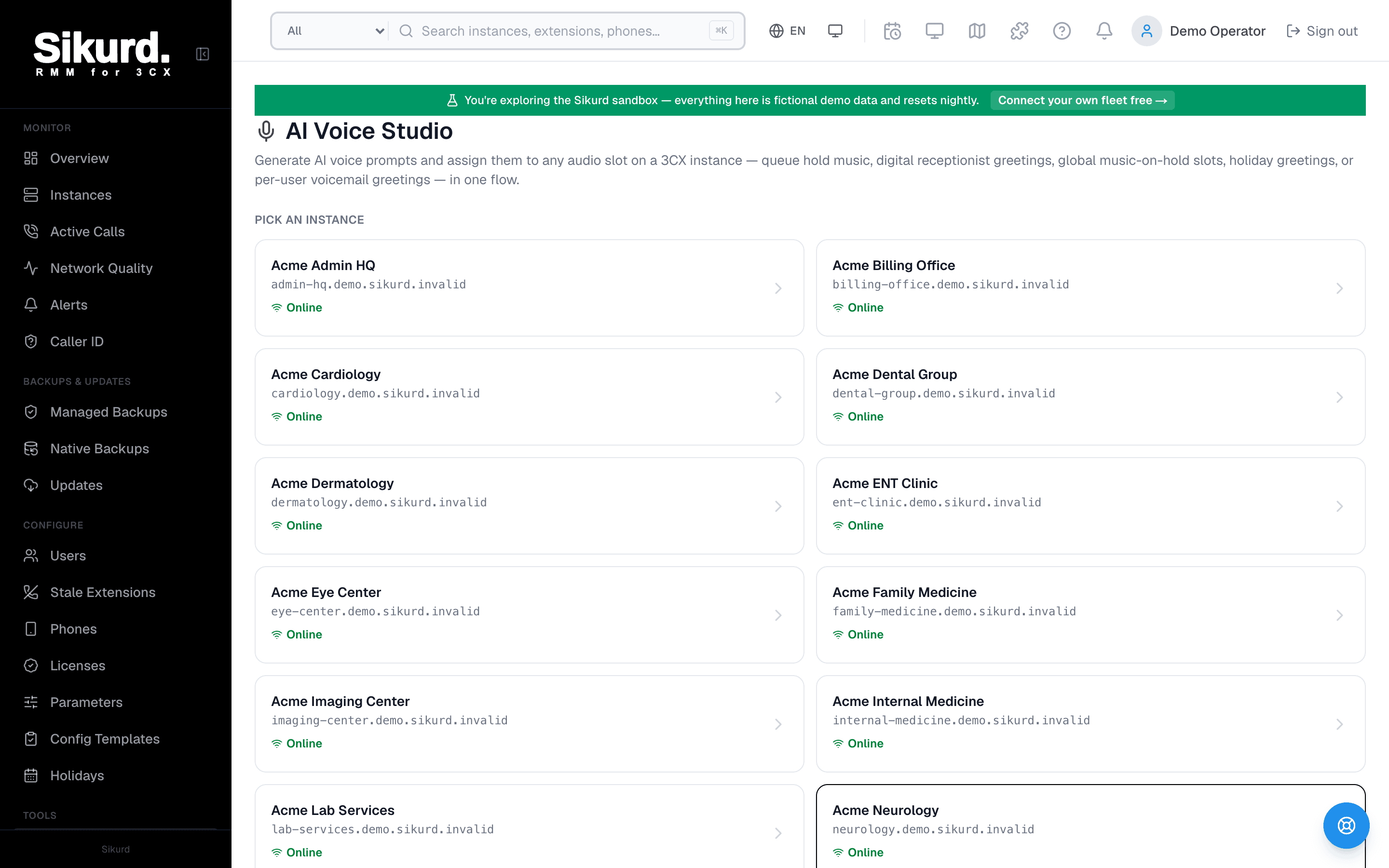Collapse the sidebar panel icon
The height and width of the screenshot is (868, 1389).
tap(202, 54)
